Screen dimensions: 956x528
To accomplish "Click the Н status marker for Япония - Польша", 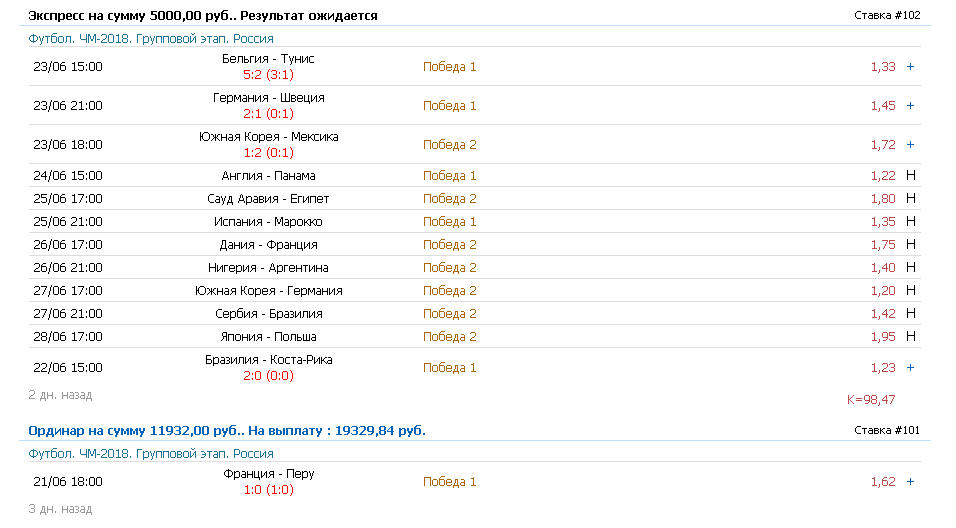I will coord(910,337).
